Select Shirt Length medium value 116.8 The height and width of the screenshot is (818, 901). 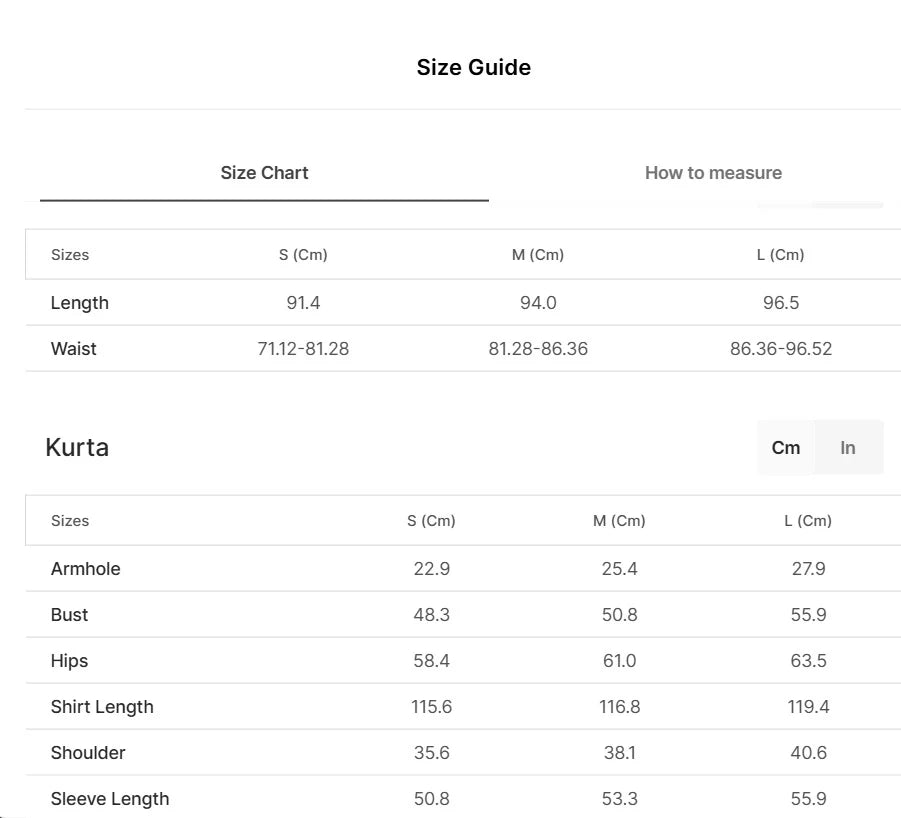click(x=619, y=707)
